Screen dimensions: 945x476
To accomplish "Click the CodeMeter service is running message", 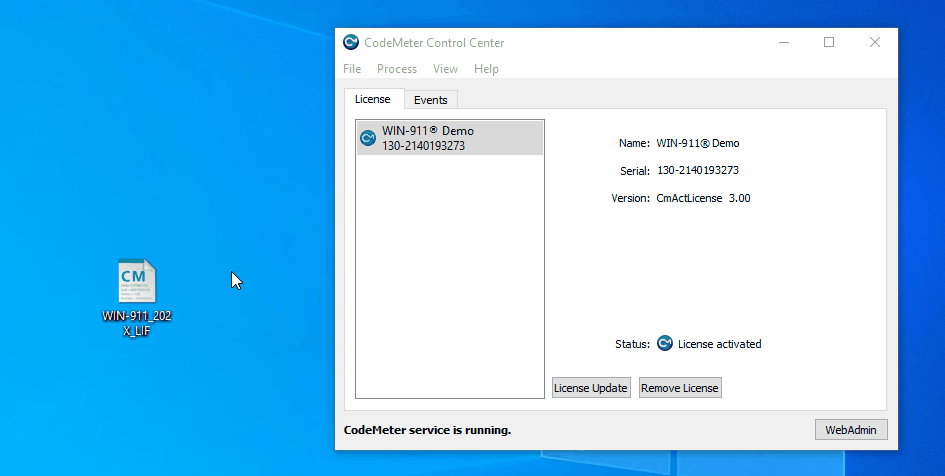I will tap(427, 430).
